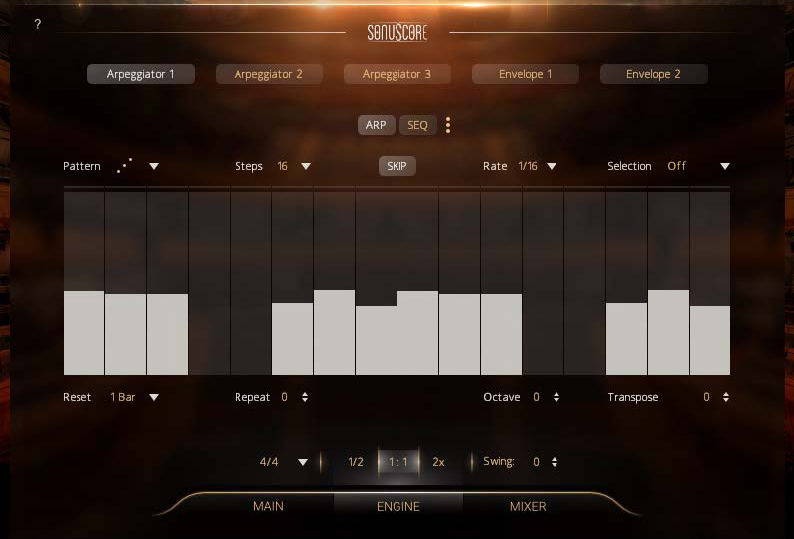Click the question mark help icon
This screenshot has width=794, height=539.
coord(38,24)
